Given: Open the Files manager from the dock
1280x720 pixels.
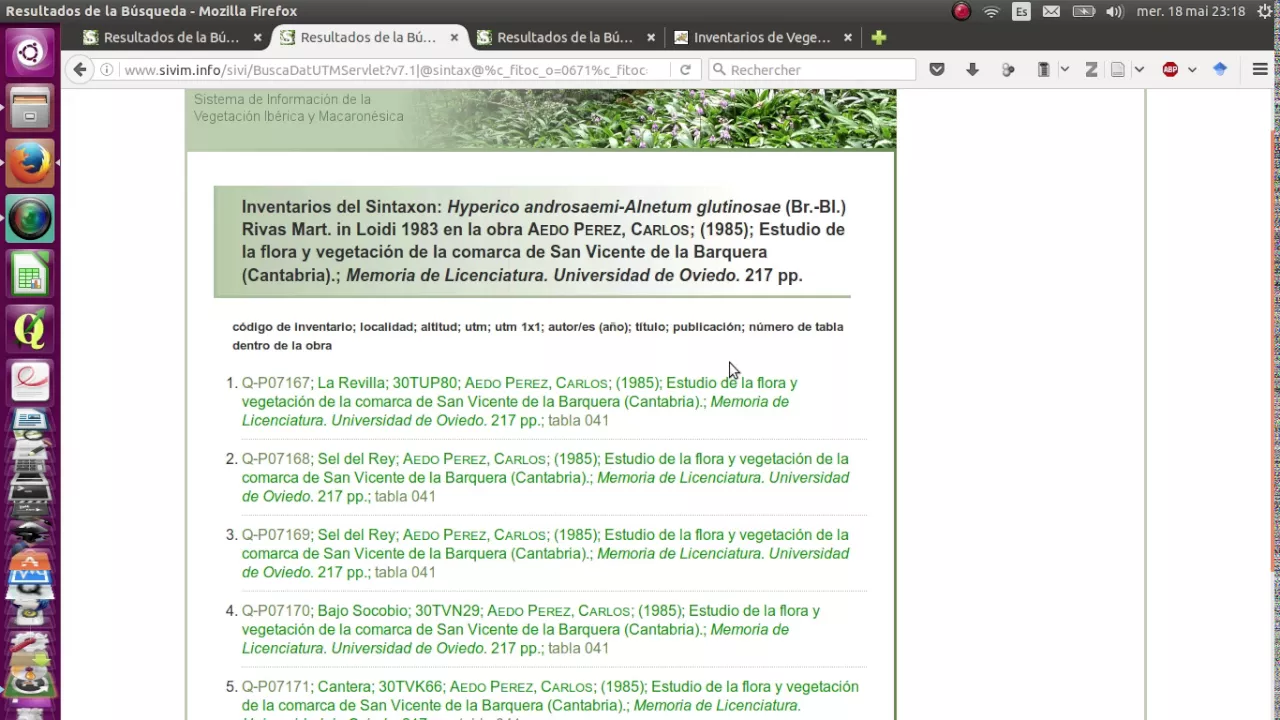Looking at the screenshot, I should click(x=29, y=106).
